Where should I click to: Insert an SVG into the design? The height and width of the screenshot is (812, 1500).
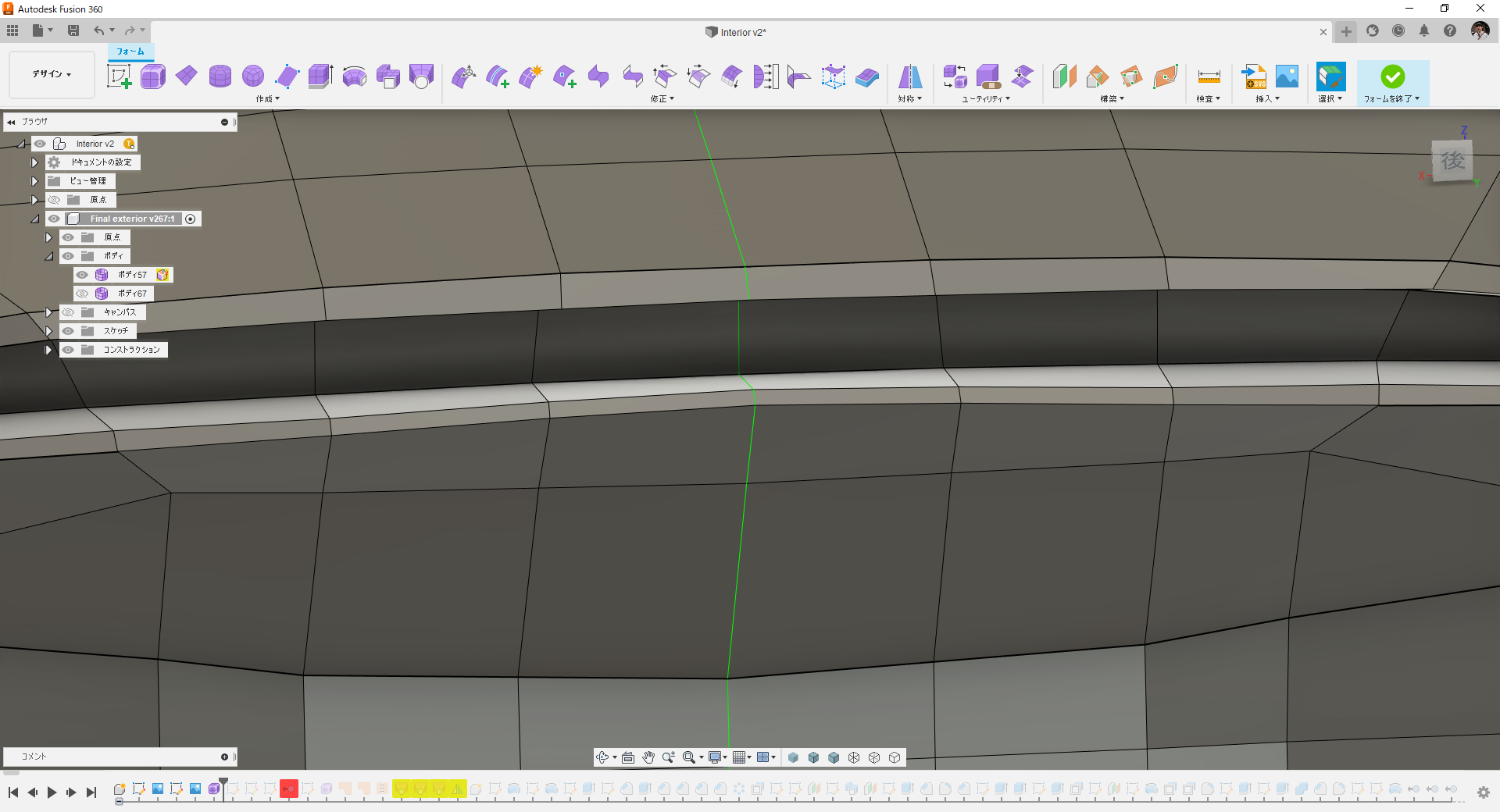tap(1254, 77)
